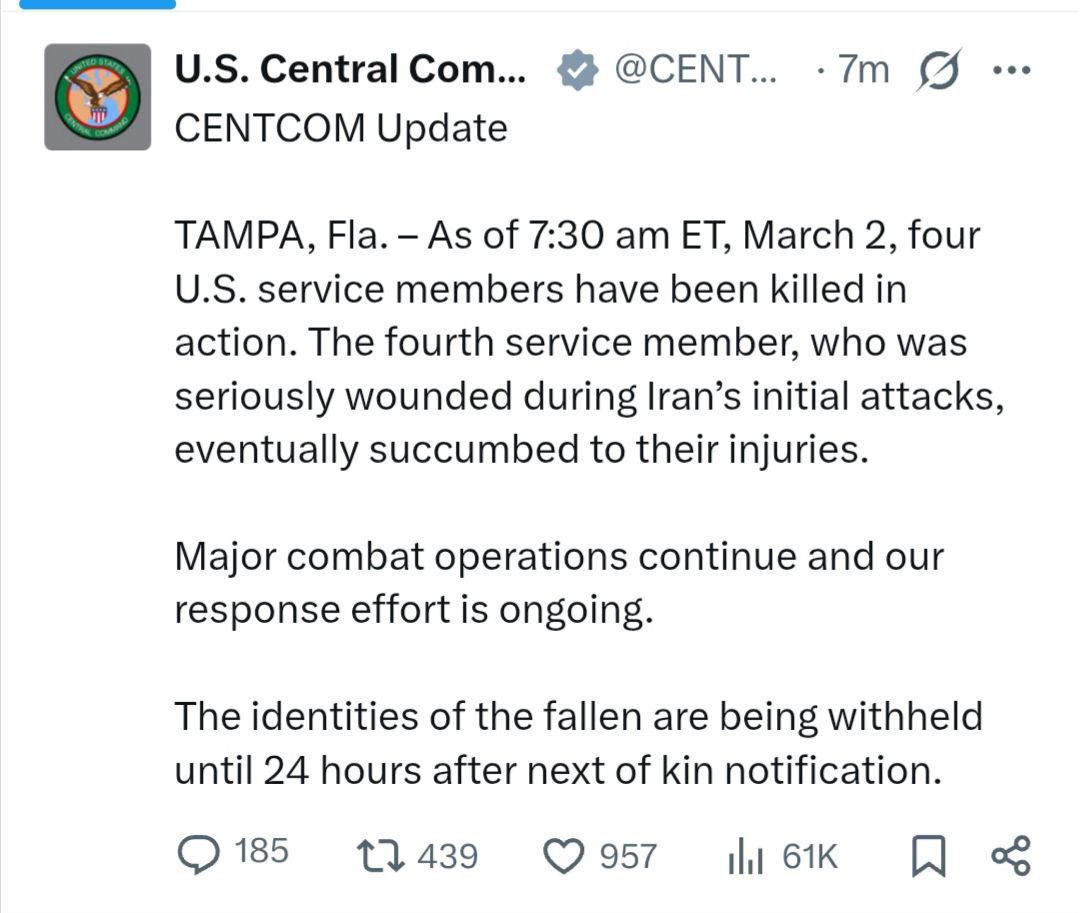Expand options from the ellipsis next to timestamp

pyautogui.click(x=1014, y=69)
